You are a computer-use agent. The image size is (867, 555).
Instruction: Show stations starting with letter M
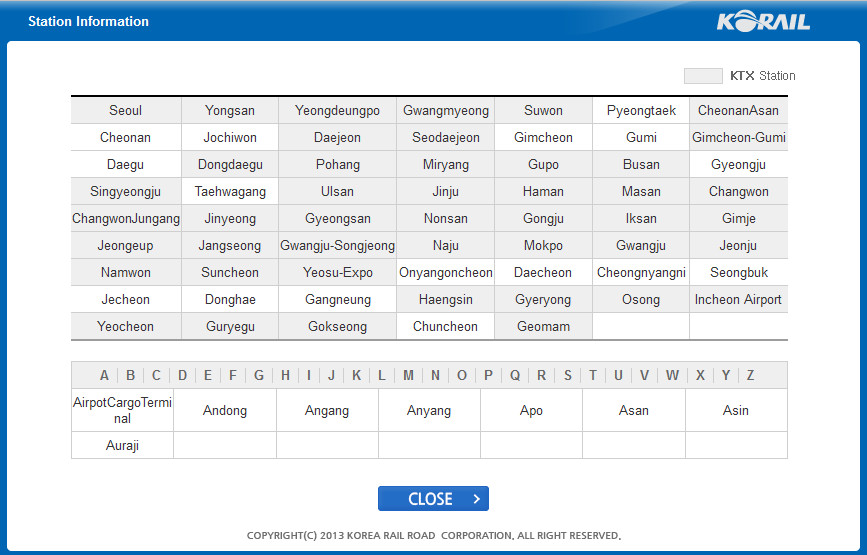408,376
